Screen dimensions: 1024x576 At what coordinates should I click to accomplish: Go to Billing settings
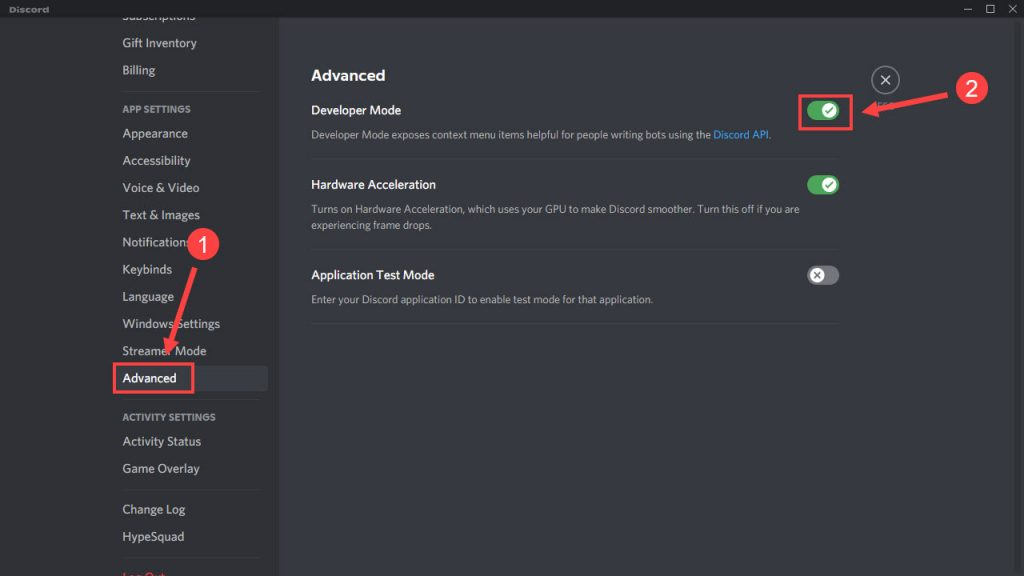[x=138, y=70]
